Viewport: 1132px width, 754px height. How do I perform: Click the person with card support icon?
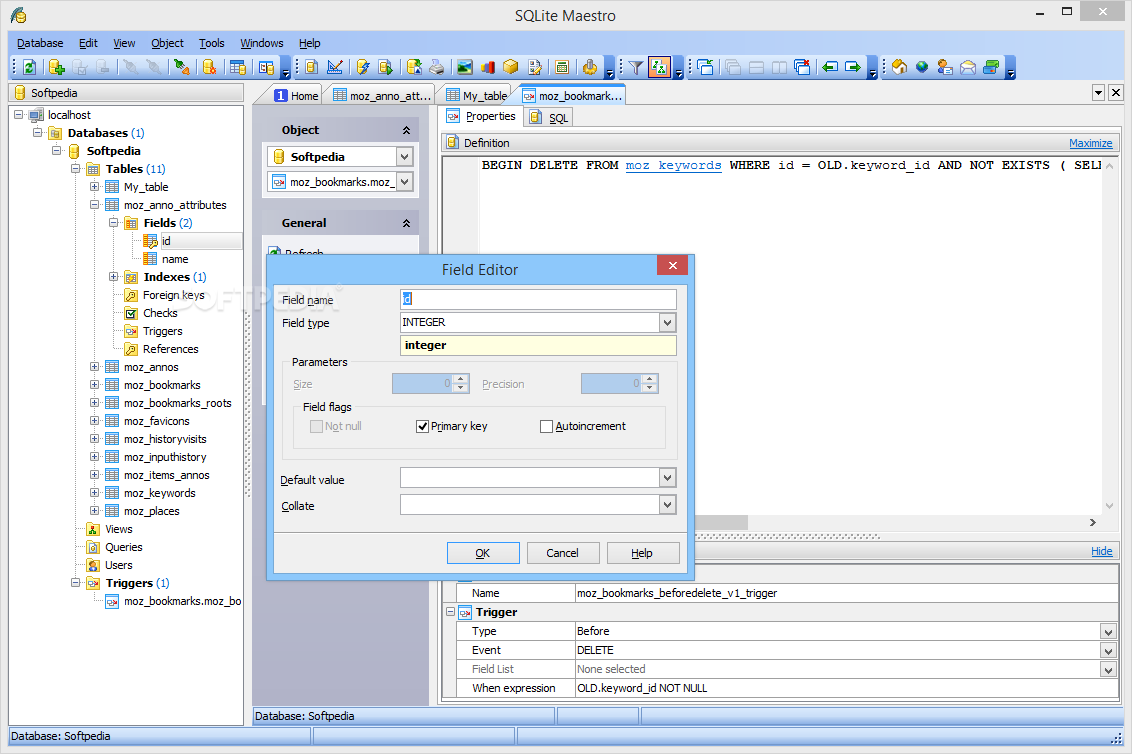pyautogui.click(x=945, y=67)
